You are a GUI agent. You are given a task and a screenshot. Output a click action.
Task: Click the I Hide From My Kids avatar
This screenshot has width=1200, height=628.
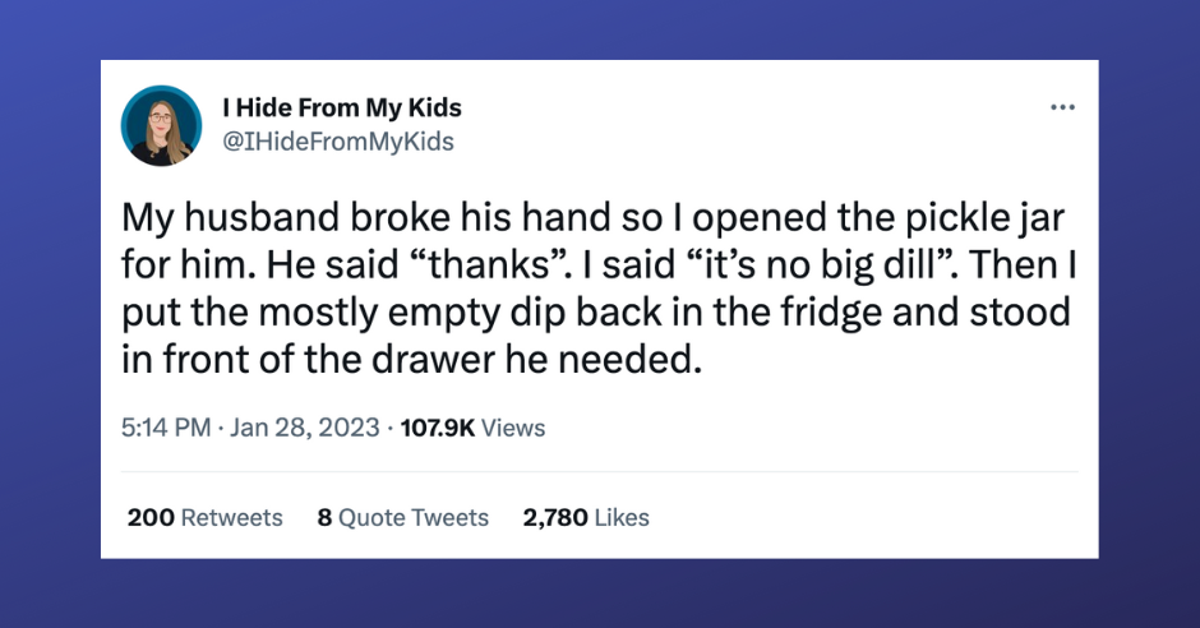coord(161,125)
